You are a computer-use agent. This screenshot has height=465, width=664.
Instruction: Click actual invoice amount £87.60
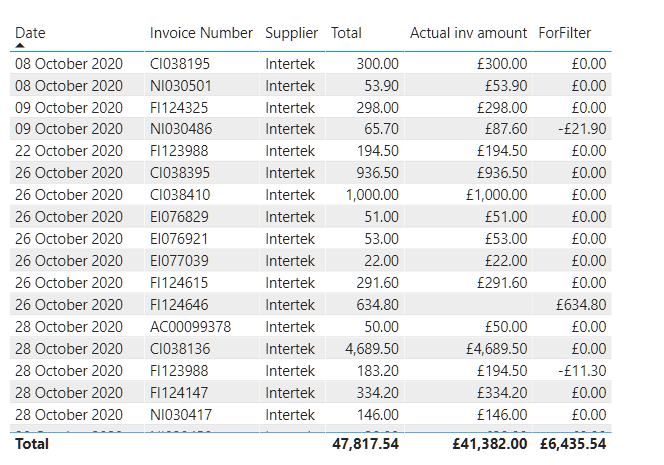point(506,129)
